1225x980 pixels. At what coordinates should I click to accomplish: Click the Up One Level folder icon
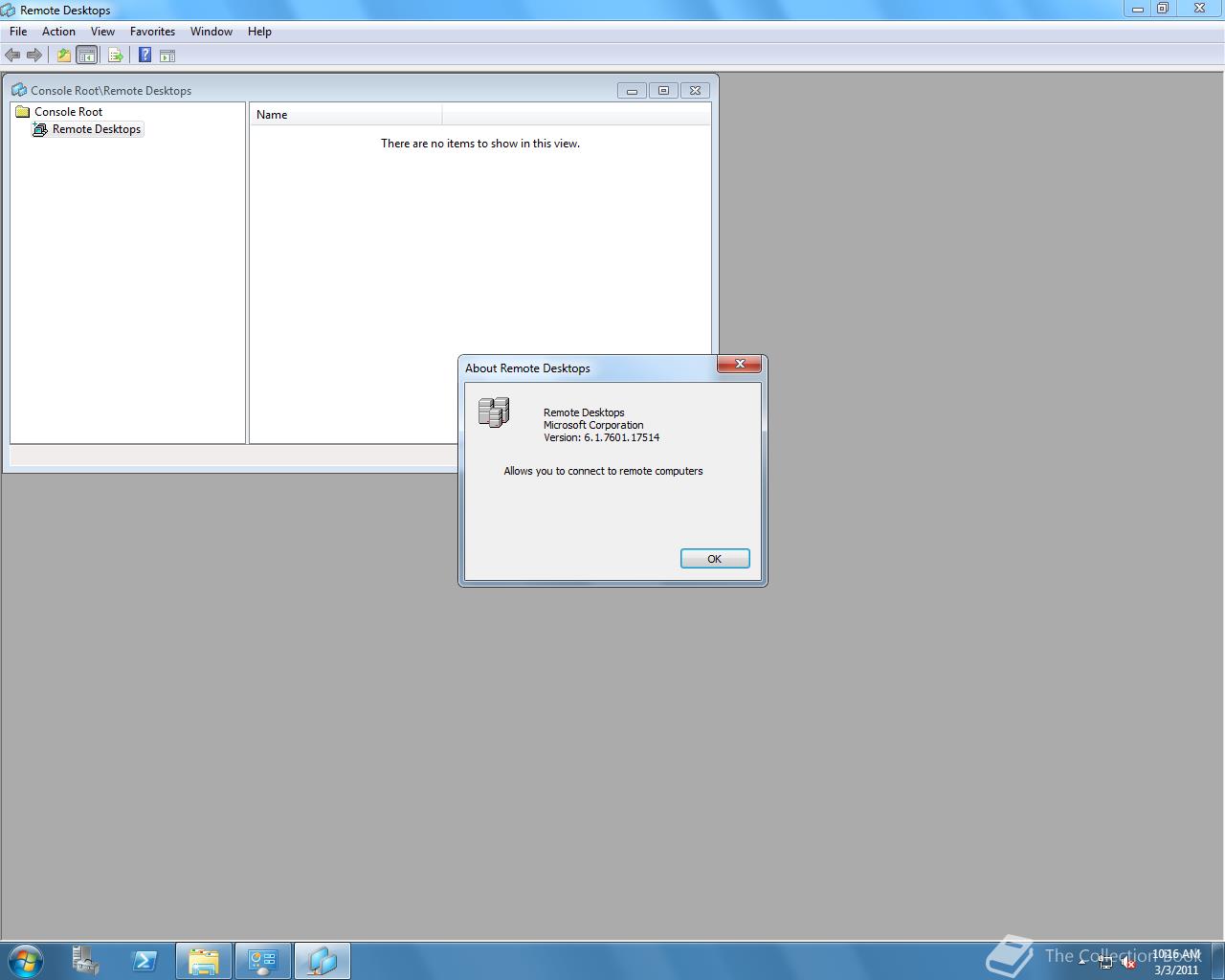64,56
